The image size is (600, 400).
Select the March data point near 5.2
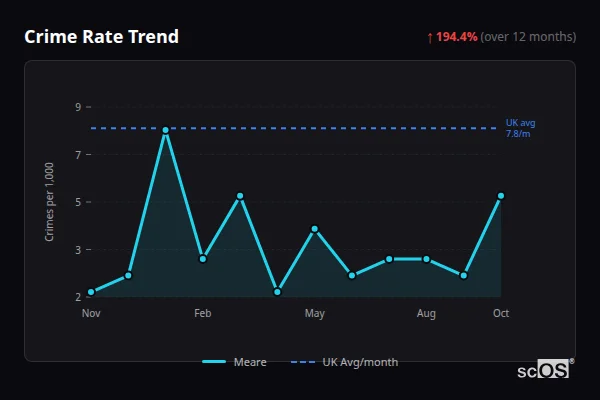coord(240,196)
